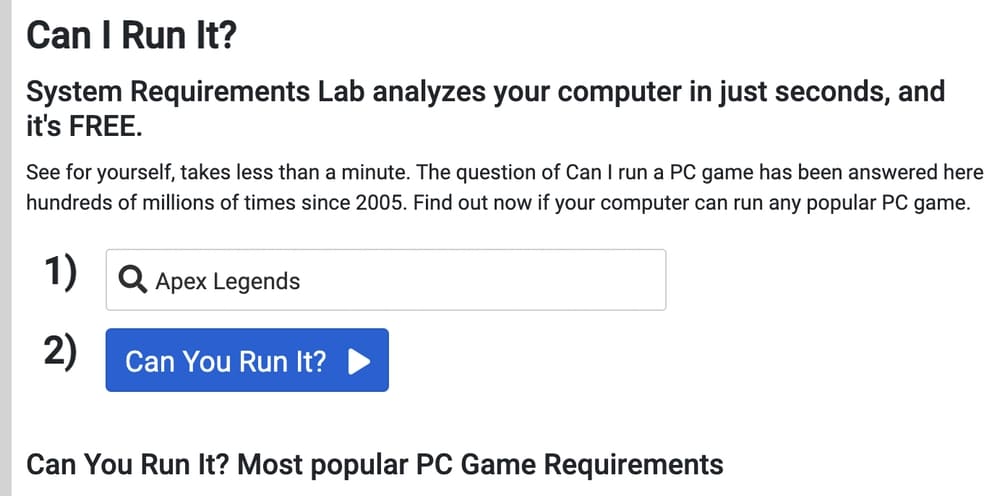Click the magnifying glass search icon
This screenshot has height=496, width=1000.
pos(133,280)
